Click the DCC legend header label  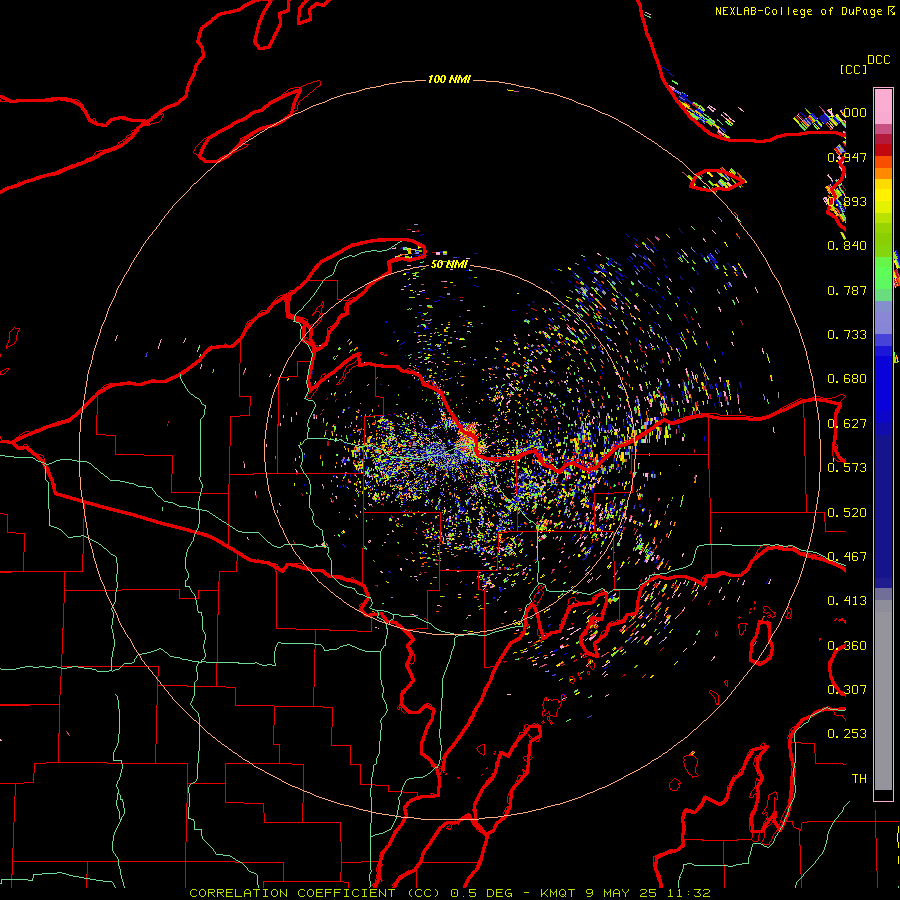879,60
